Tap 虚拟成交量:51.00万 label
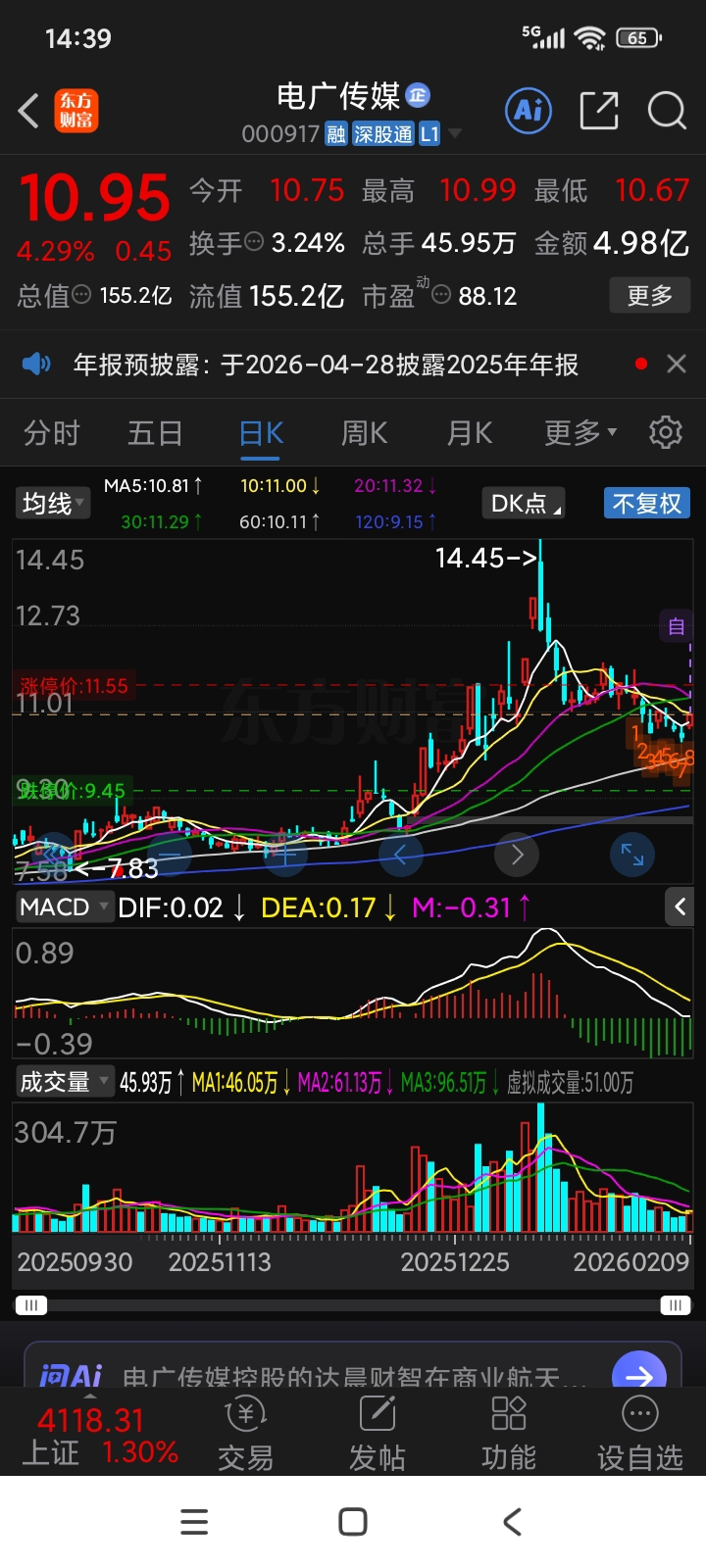The height and width of the screenshot is (1568, 706). click(x=570, y=1083)
